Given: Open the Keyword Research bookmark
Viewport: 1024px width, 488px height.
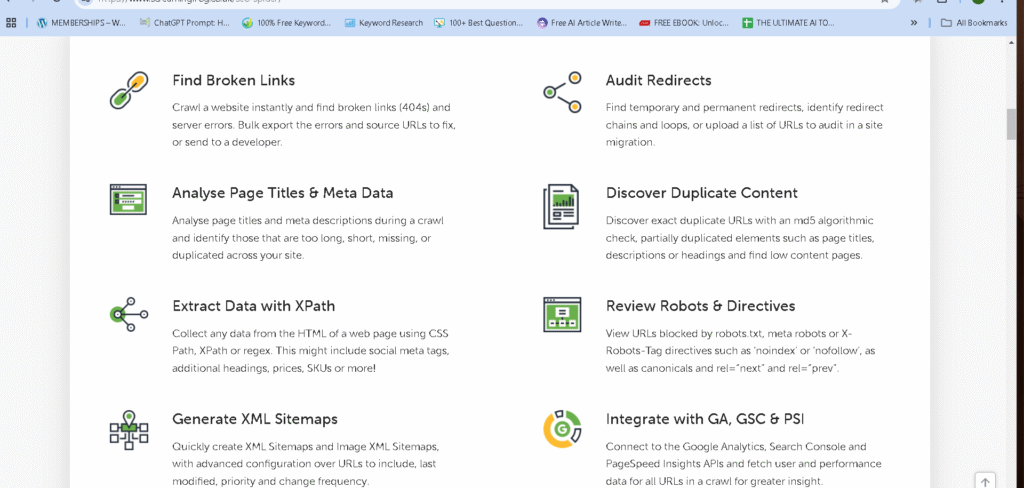Looking at the screenshot, I should coord(382,22).
